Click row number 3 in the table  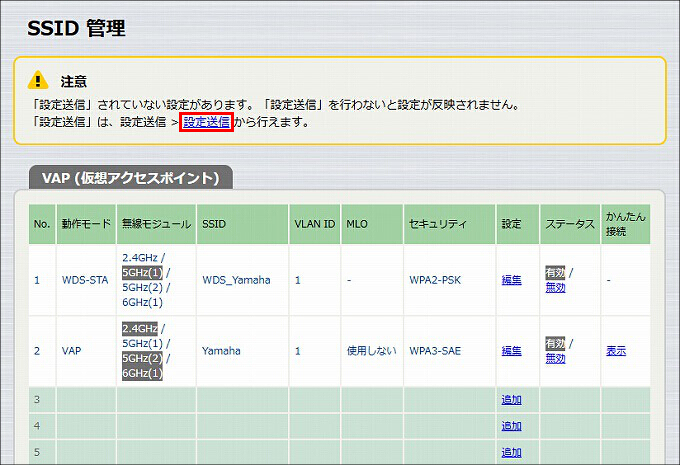click(37, 400)
